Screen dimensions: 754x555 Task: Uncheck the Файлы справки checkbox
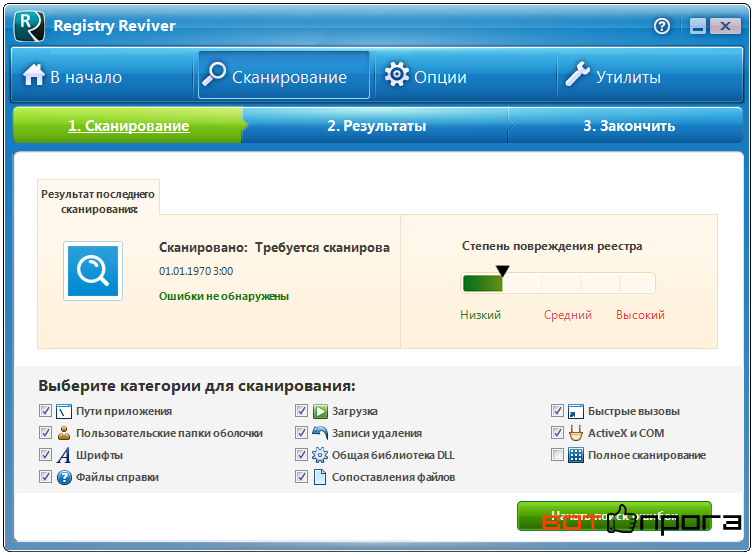[x=45, y=477]
